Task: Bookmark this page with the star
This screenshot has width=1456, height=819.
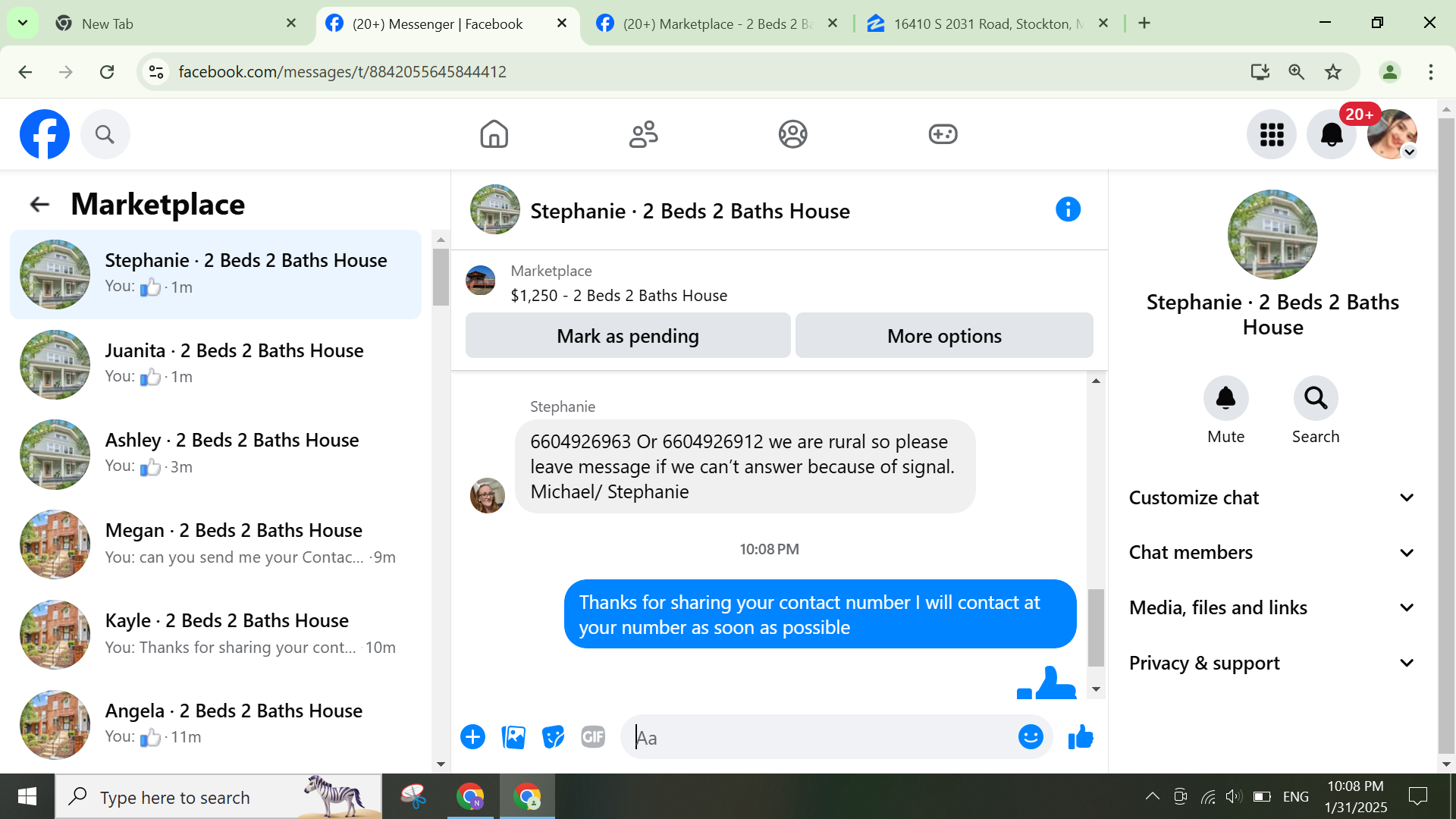Action: tap(1333, 72)
